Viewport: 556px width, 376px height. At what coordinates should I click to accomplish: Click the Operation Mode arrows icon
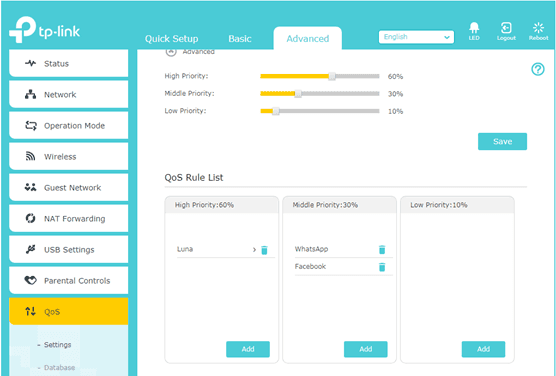coord(30,126)
